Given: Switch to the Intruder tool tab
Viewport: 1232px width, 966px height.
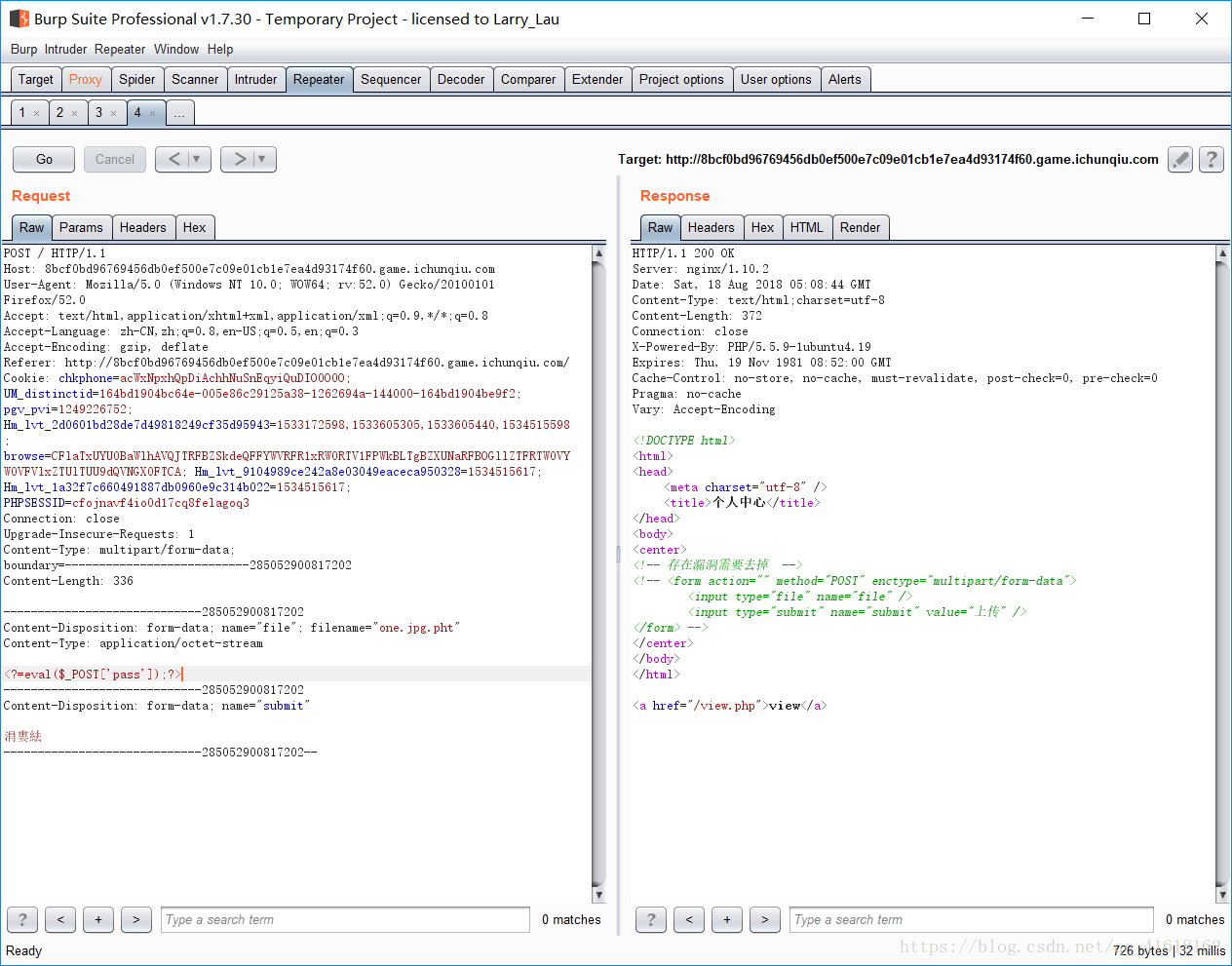Looking at the screenshot, I should coord(256,79).
